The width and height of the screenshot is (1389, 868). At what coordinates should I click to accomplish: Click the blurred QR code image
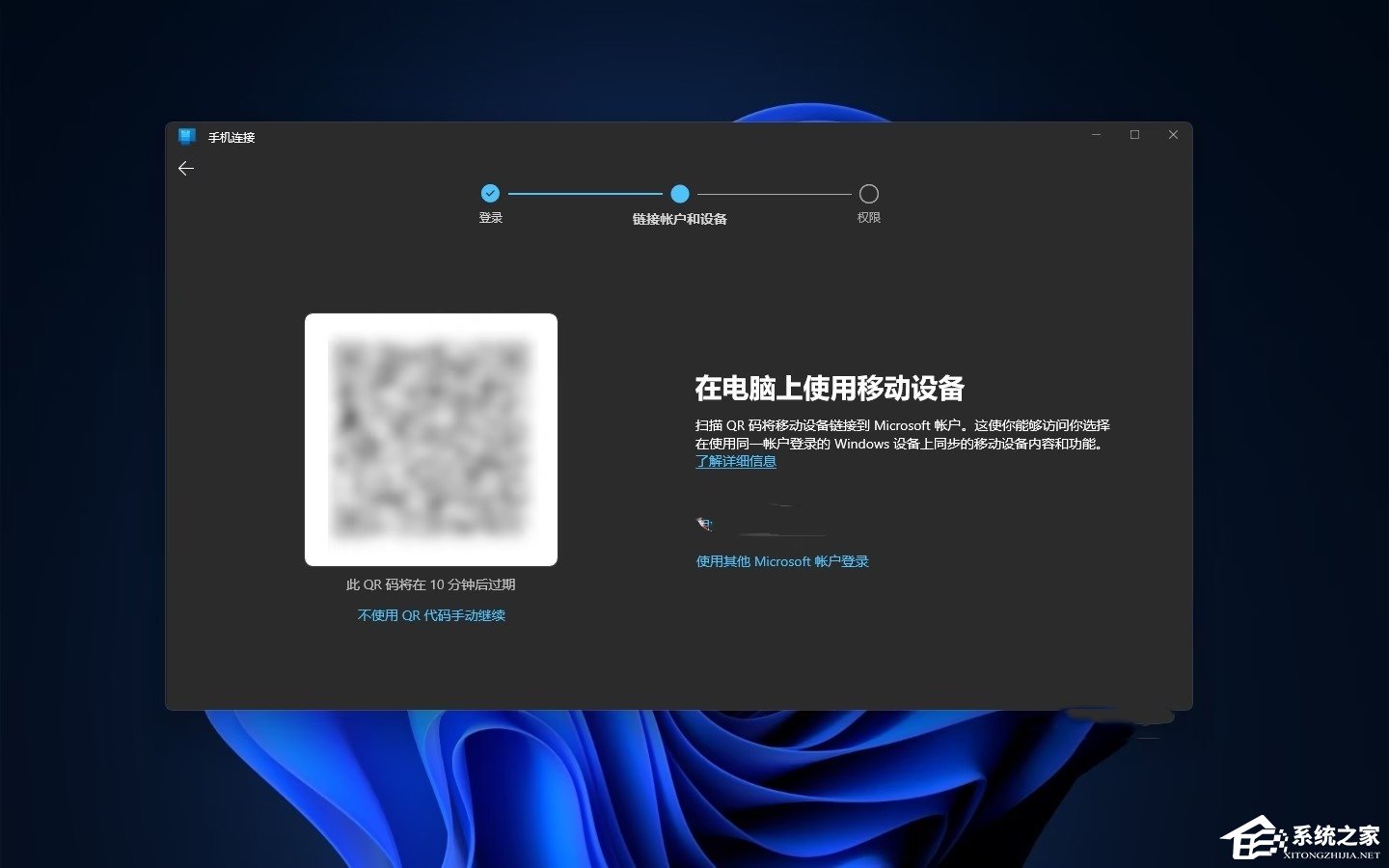click(x=431, y=440)
